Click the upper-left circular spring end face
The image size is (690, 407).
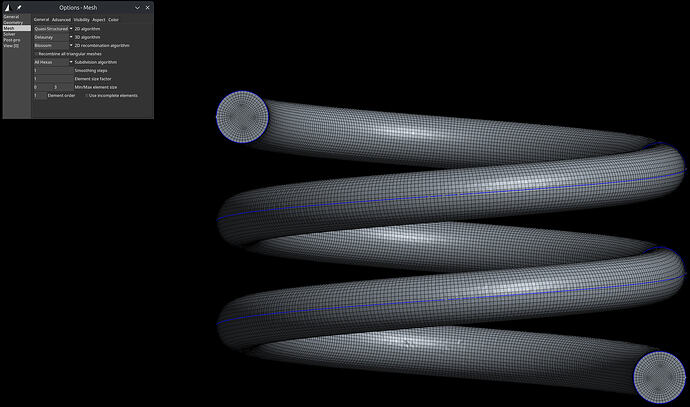[x=242, y=117]
